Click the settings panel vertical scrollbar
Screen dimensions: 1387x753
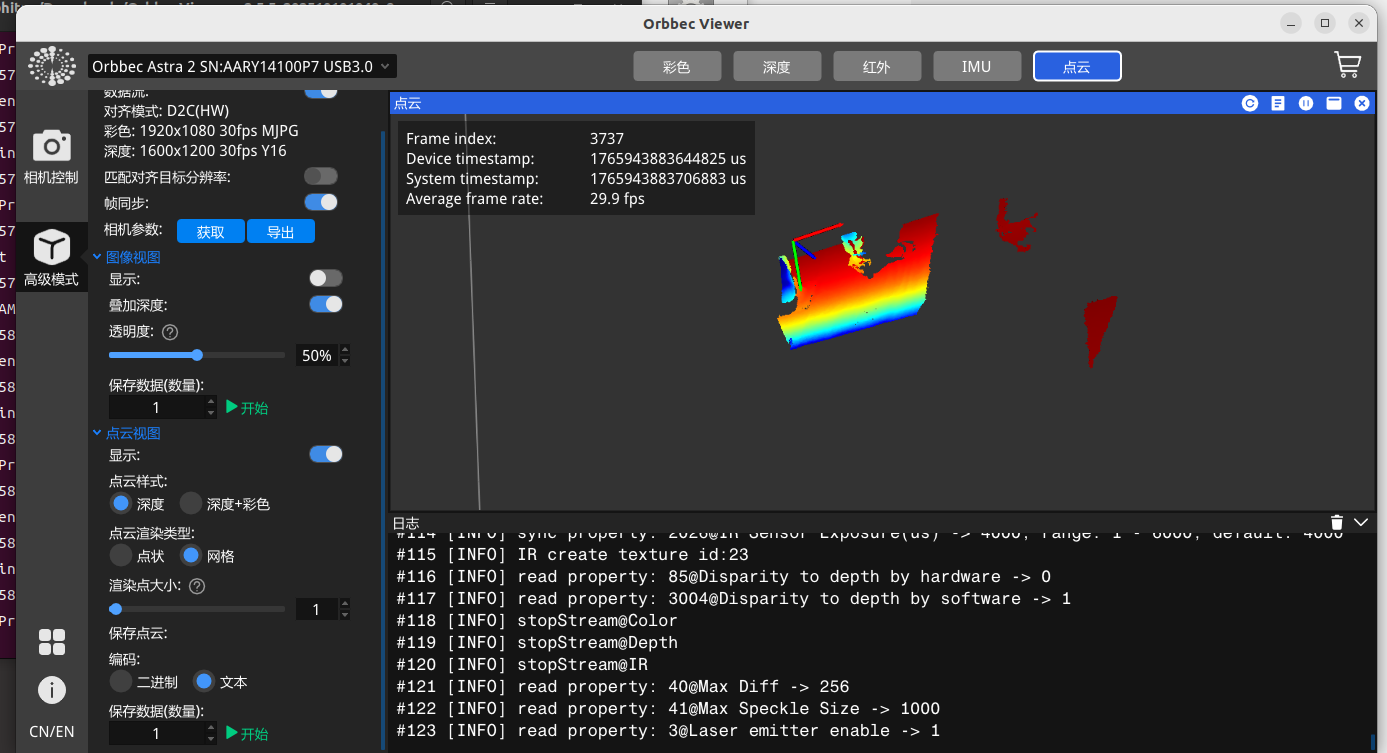click(384, 440)
